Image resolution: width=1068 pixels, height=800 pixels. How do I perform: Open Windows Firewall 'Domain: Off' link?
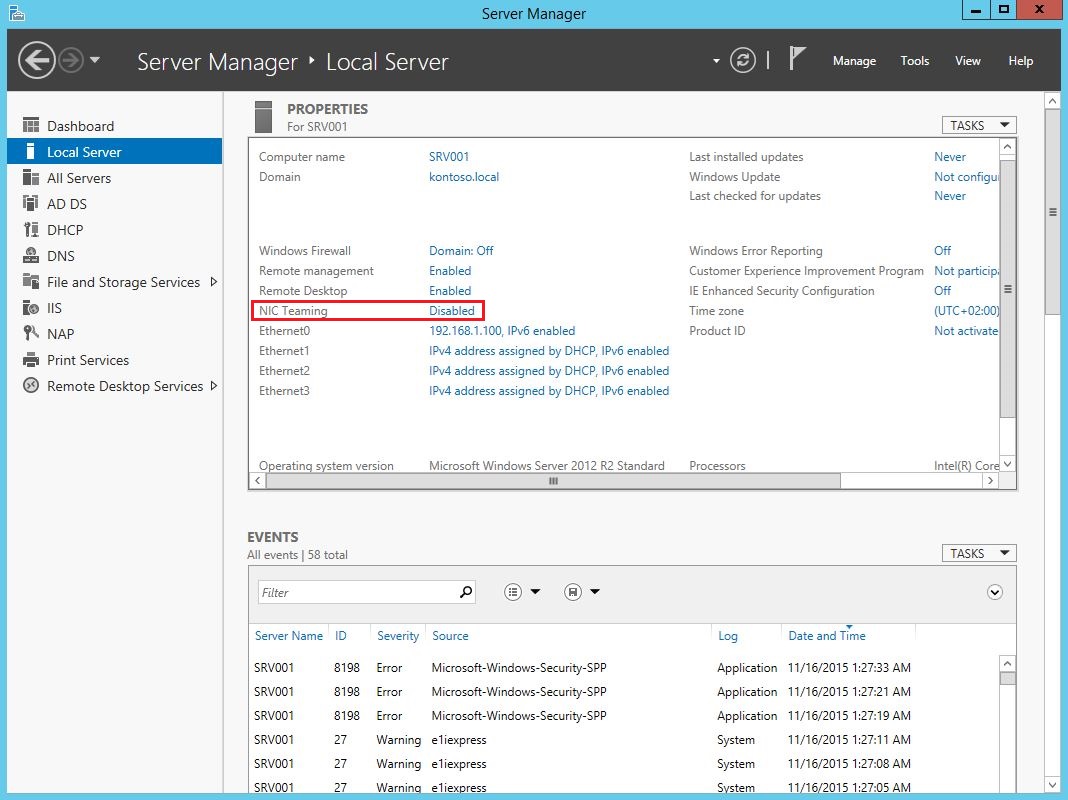tap(461, 251)
